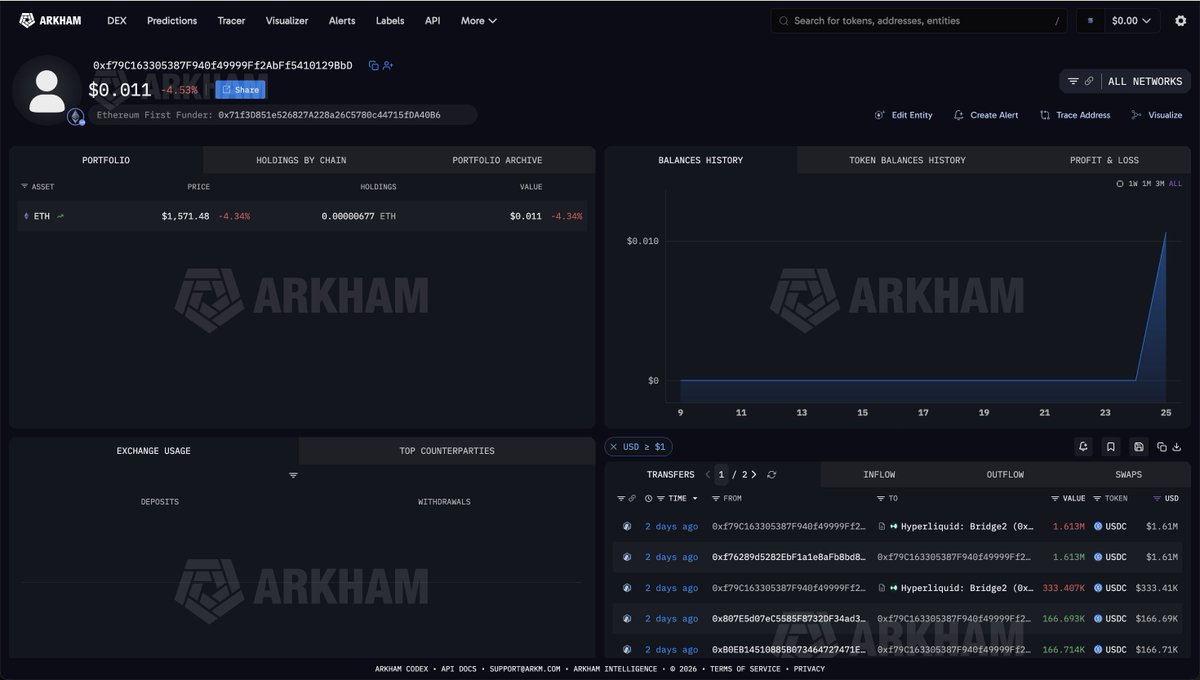Go to the next transfers page arrow
1200x680 pixels.
pos(754,475)
